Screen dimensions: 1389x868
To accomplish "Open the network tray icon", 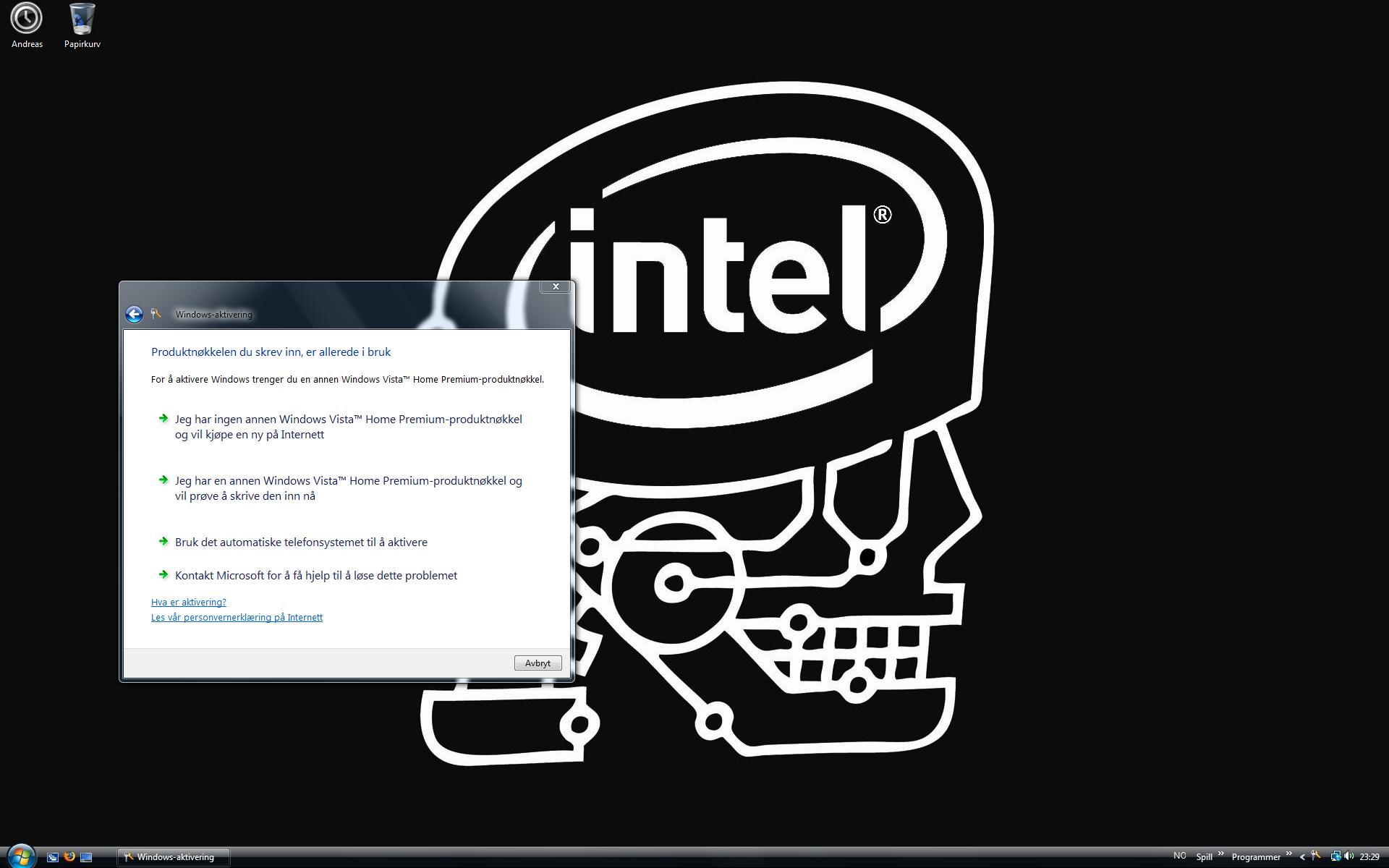I will [x=1335, y=856].
